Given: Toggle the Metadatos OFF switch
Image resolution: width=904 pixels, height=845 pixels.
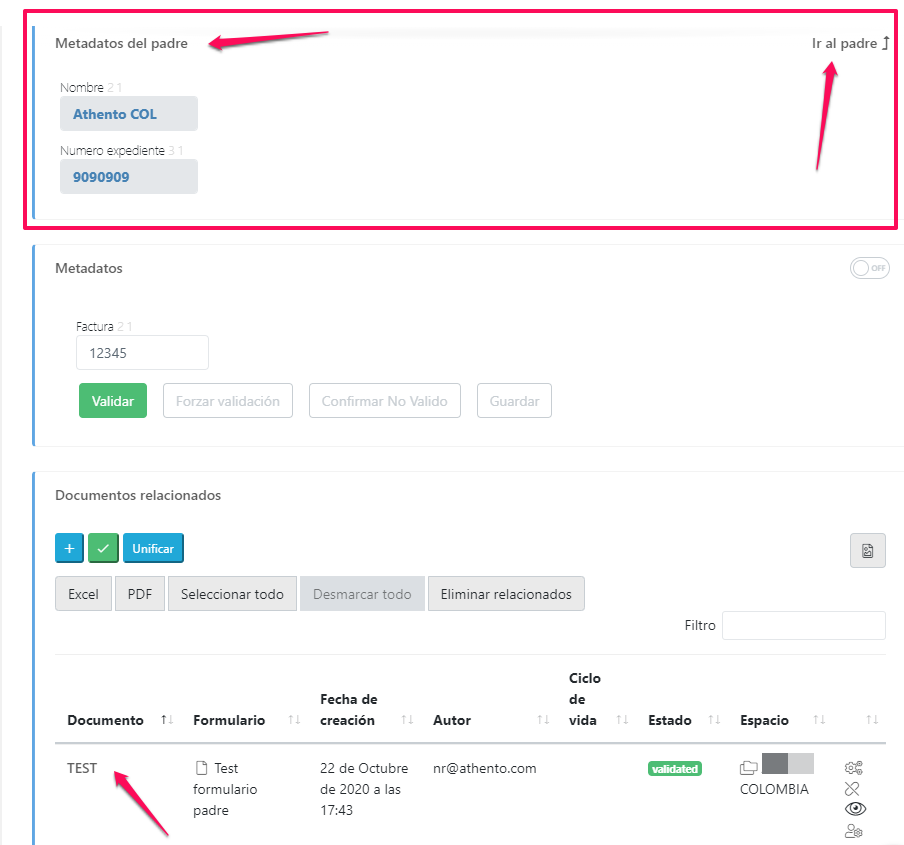Looking at the screenshot, I should [x=869, y=268].
